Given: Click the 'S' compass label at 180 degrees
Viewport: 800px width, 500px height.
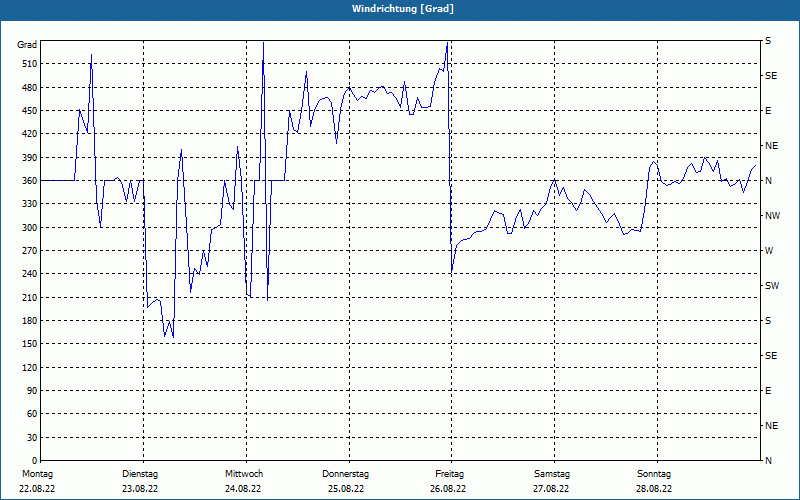Looking at the screenshot, I should (x=768, y=321).
